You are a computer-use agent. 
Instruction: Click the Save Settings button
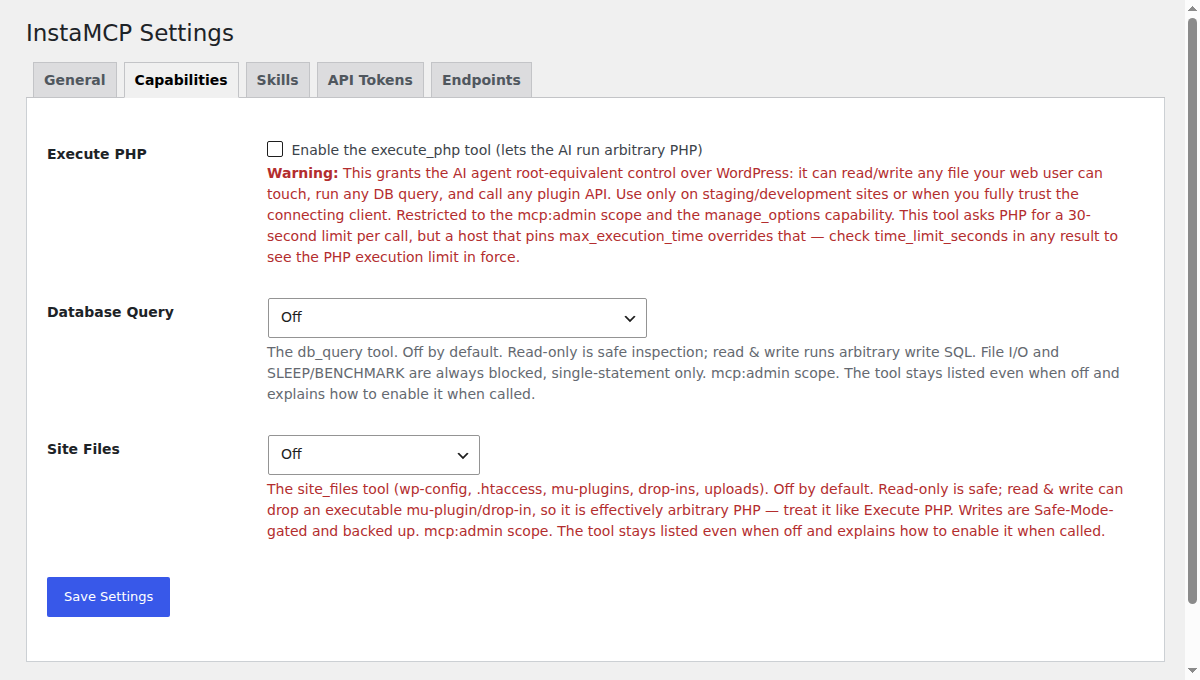(108, 597)
